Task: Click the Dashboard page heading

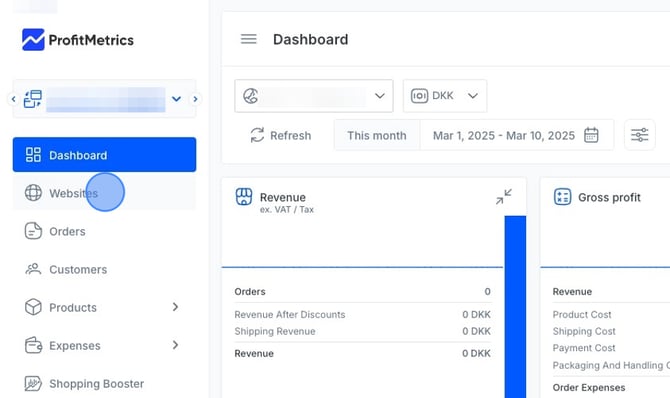Action: tap(311, 39)
